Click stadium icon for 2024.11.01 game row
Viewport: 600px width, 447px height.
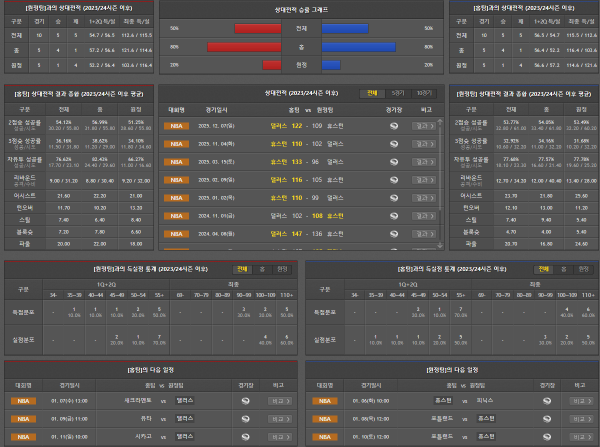point(393,215)
